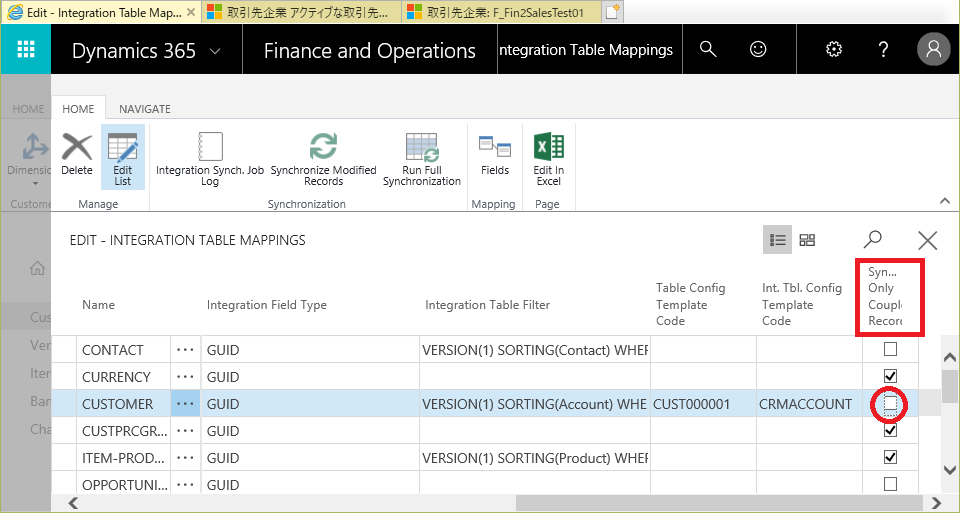Click the CUST000001 template code cell
This screenshot has width=960, height=513.
[703, 403]
